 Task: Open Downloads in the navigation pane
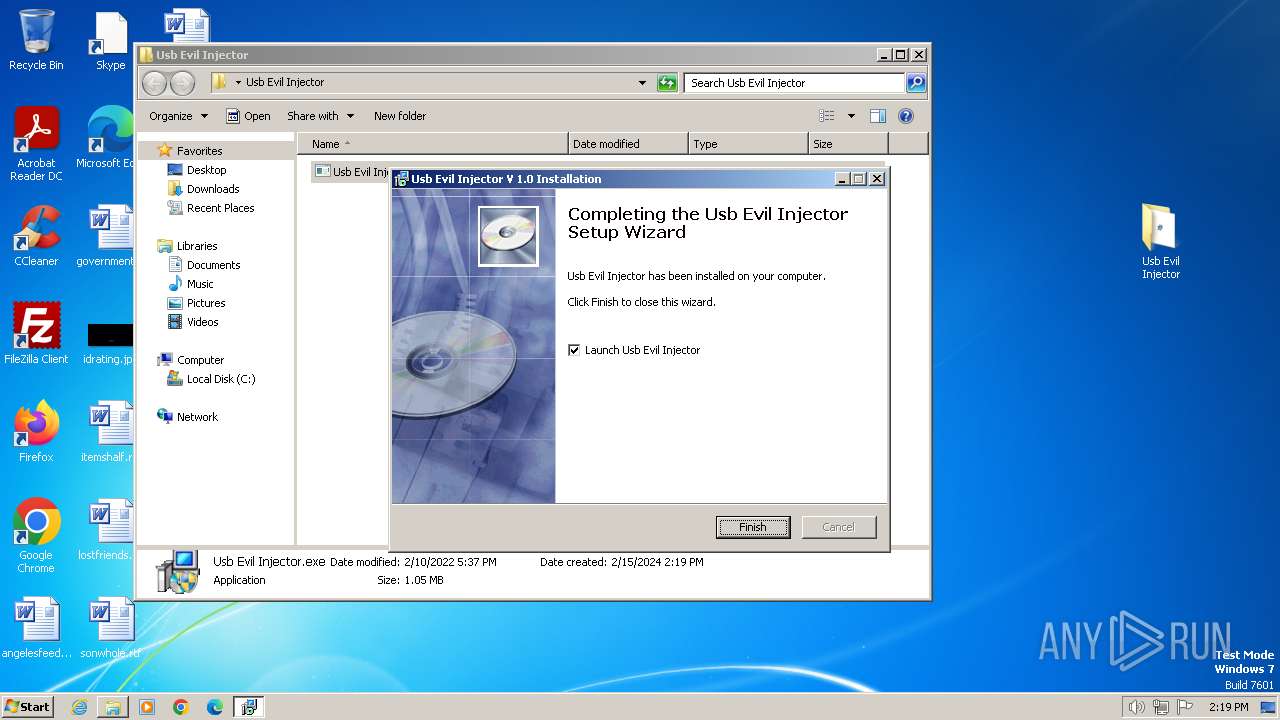[x=212, y=189]
